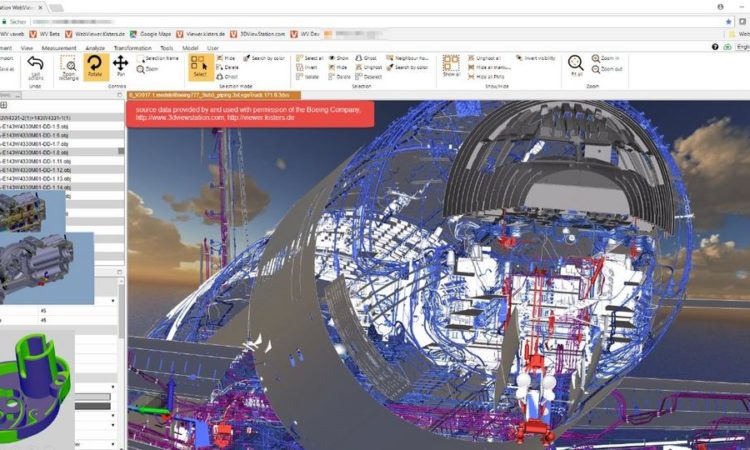Expand the structure tree plus icon

[3, 105]
